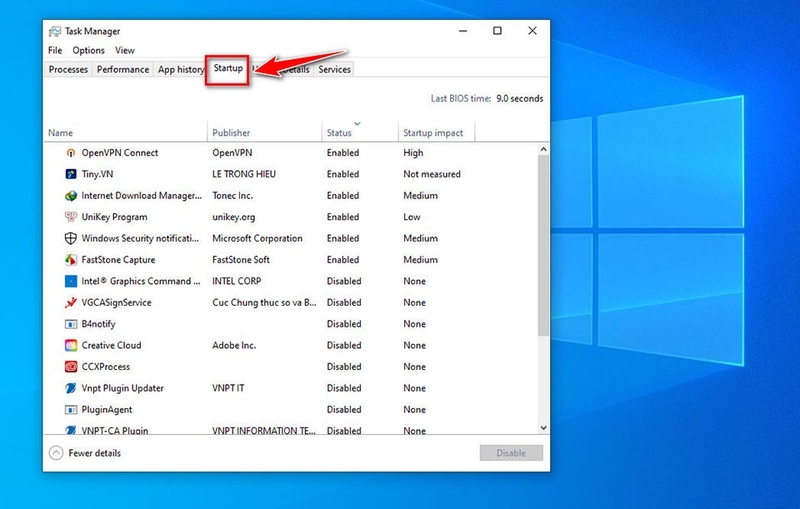Click publisher 'INTEL CORP'
The image size is (800, 509).
click(237, 282)
